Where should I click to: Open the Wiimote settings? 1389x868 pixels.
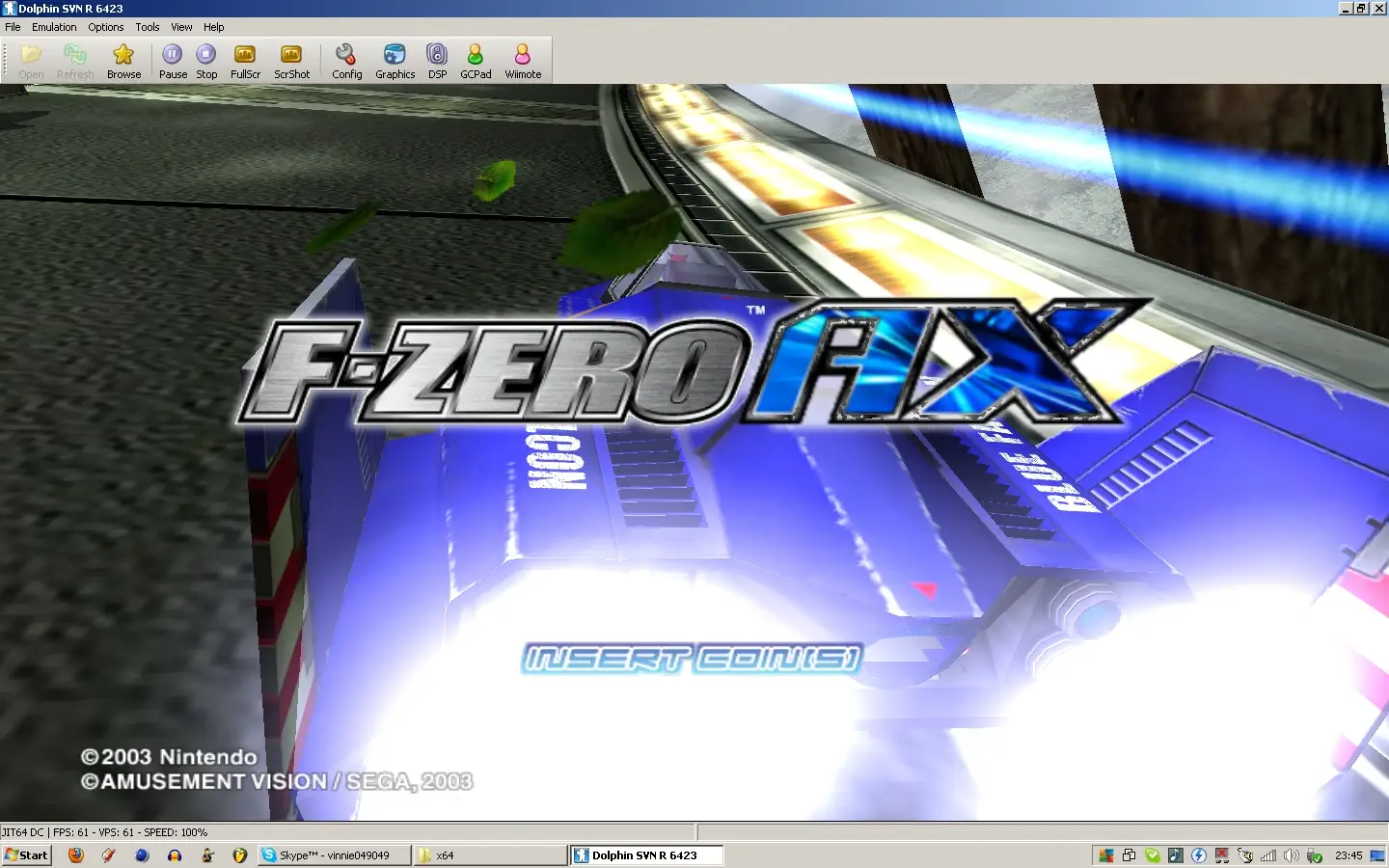[x=523, y=61]
